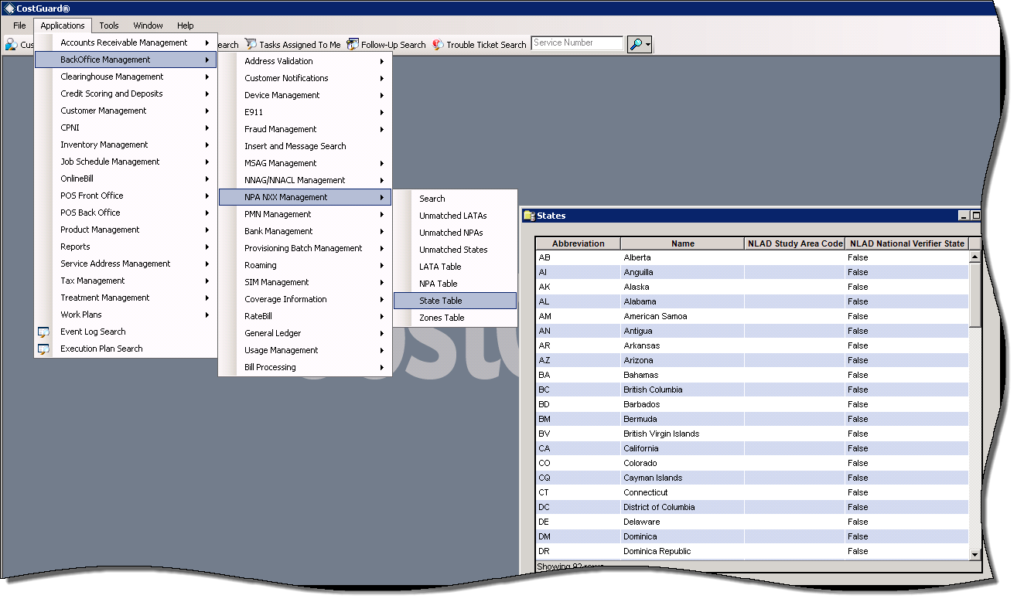
Task: Click the Follow-Up Search toolbar icon
Action: (x=352, y=44)
